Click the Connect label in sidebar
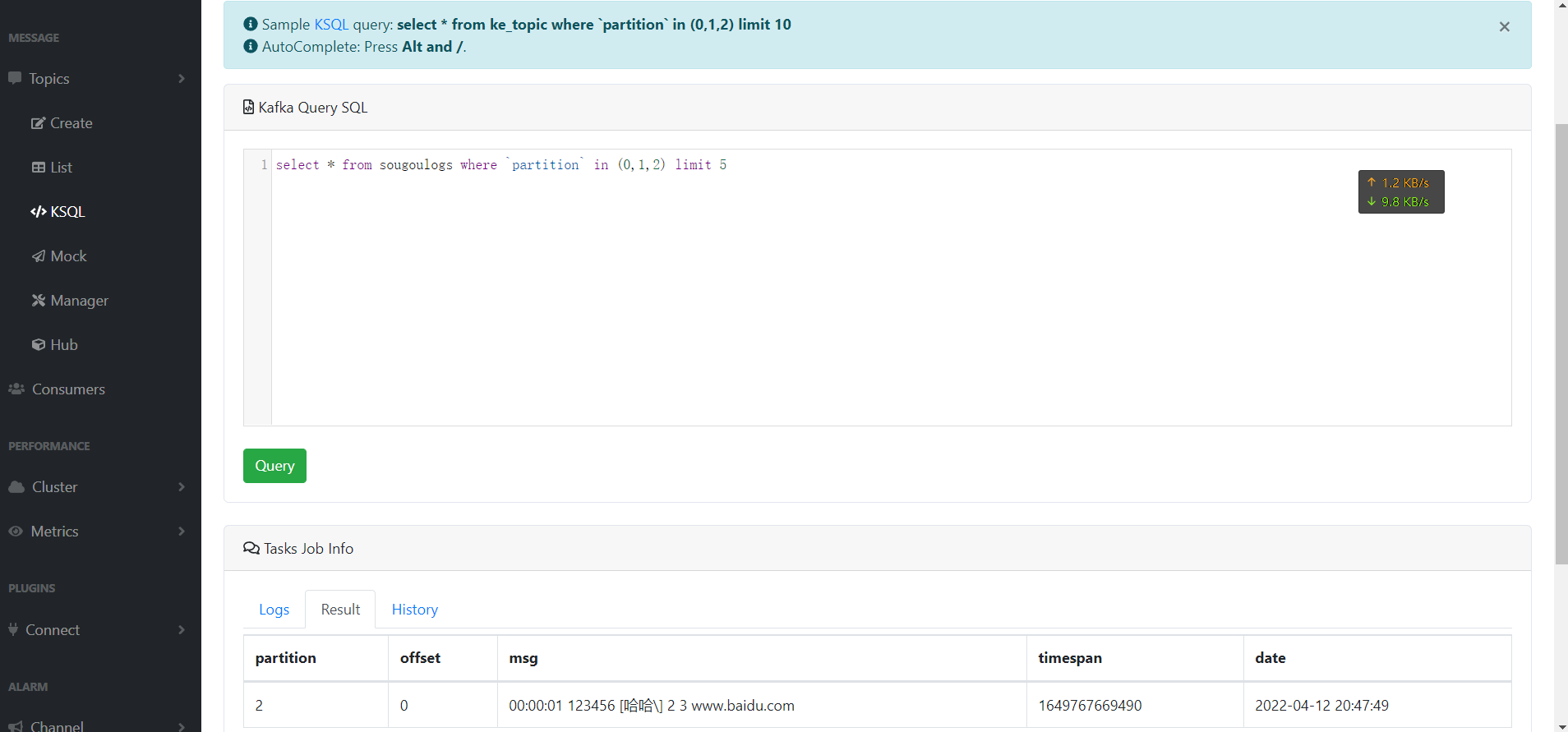The height and width of the screenshot is (732, 1568). pos(53,630)
